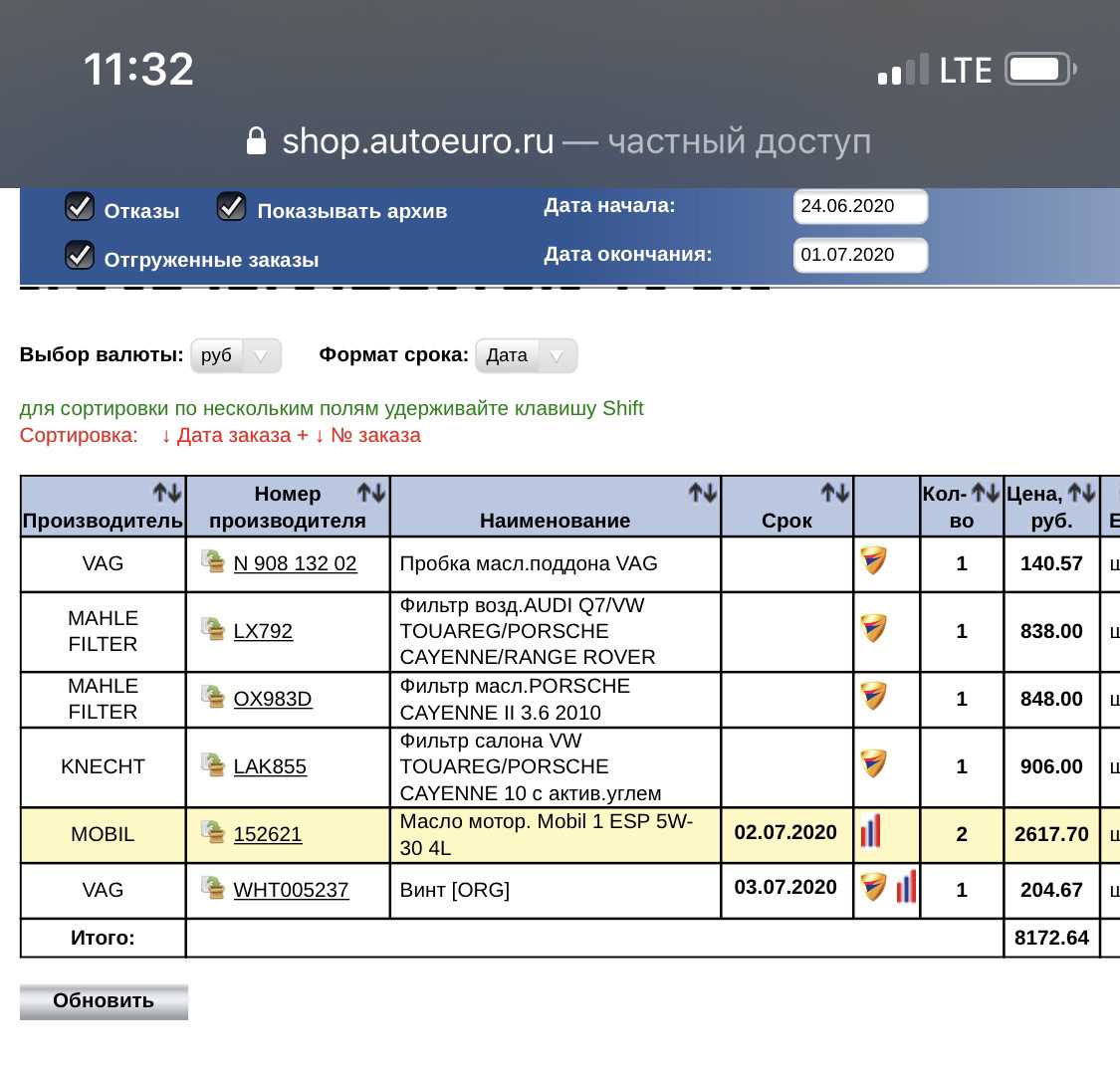Click the Винт [ORG] name cell
The width and height of the screenshot is (1120, 1071).
tap(556, 891)
